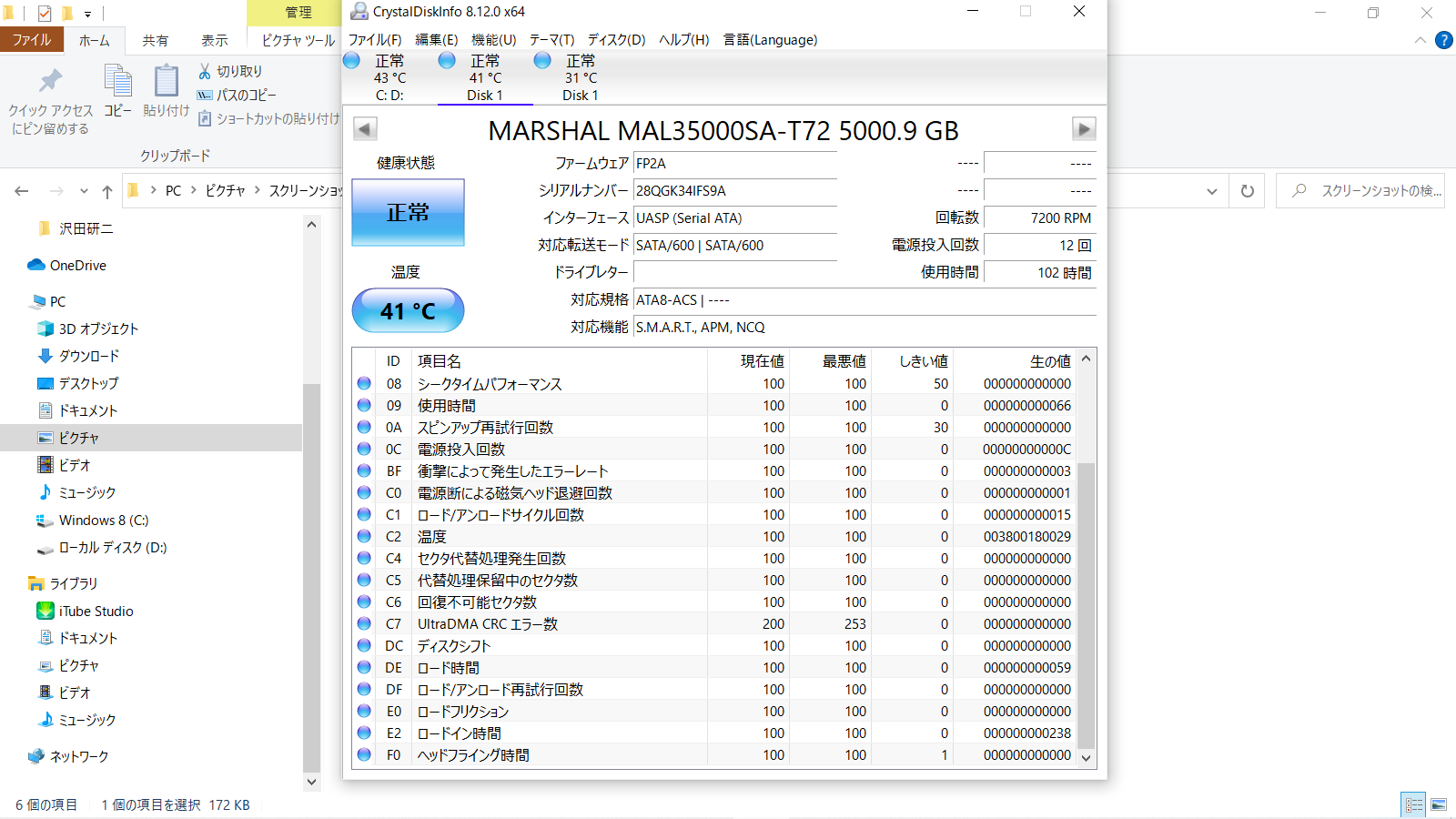
Task: Open the recent locations dropdown arrow
Action: click(84, 191)
